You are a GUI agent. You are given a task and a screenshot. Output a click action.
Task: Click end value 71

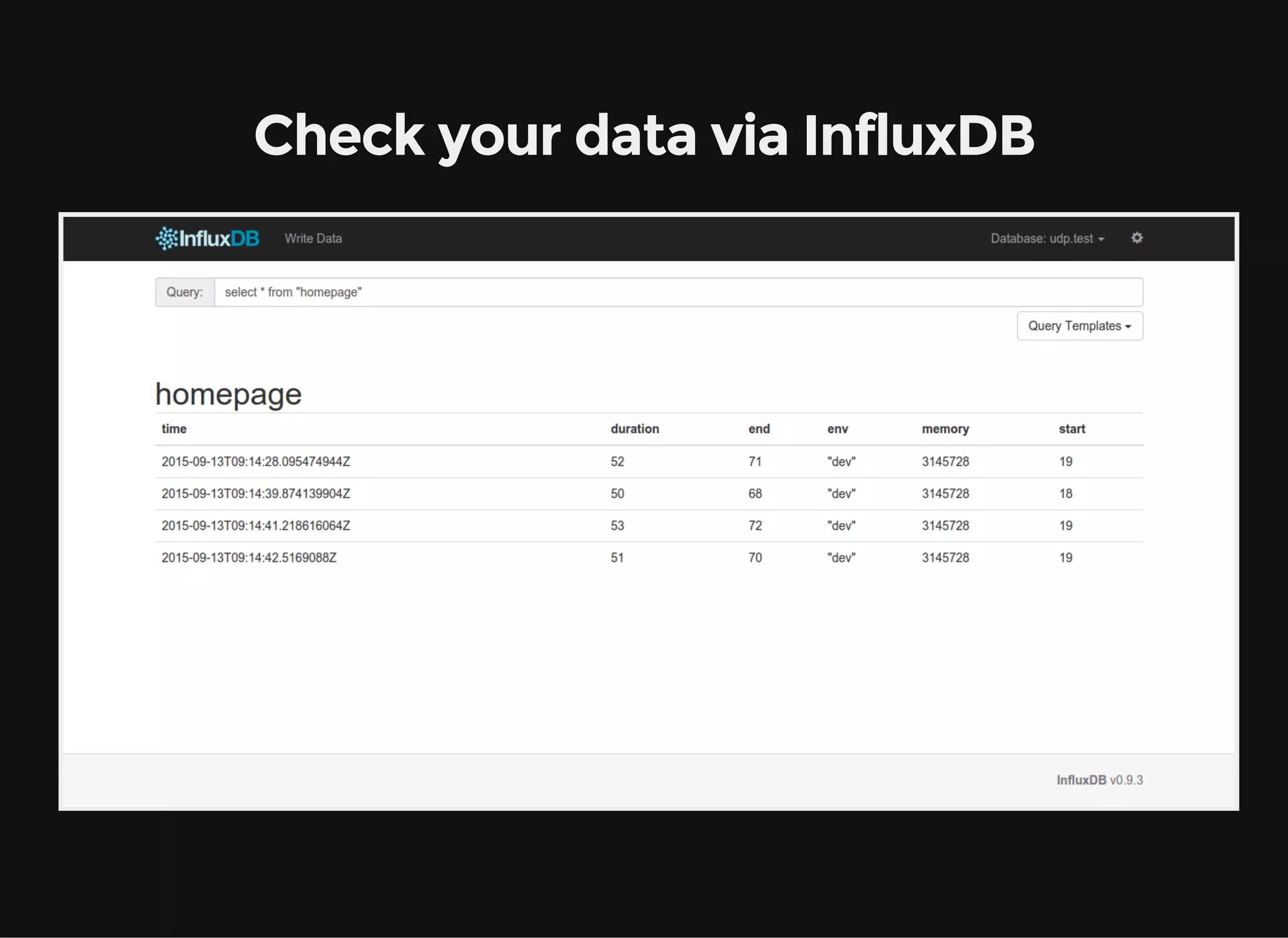tap(755, 461)
